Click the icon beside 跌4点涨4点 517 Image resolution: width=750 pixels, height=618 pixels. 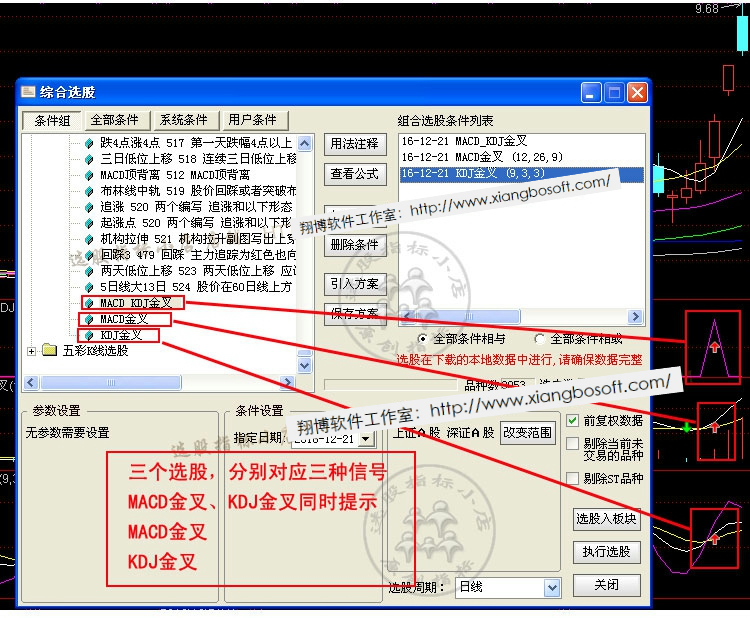tap(89, 143)
